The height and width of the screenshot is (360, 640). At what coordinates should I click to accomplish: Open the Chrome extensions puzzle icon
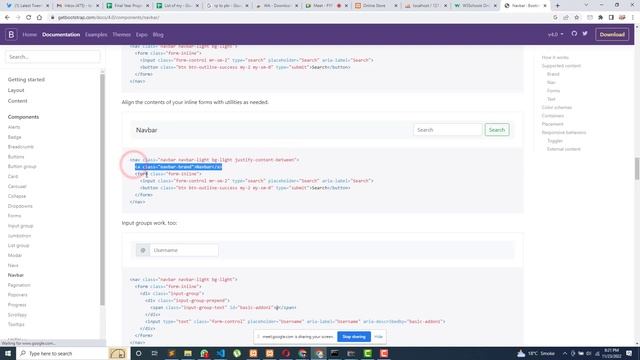point(600,18)
